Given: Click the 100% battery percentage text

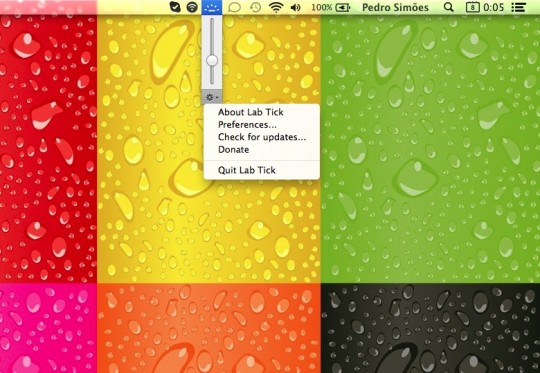Looking at the screenshot, I should (x=322, y=7).
